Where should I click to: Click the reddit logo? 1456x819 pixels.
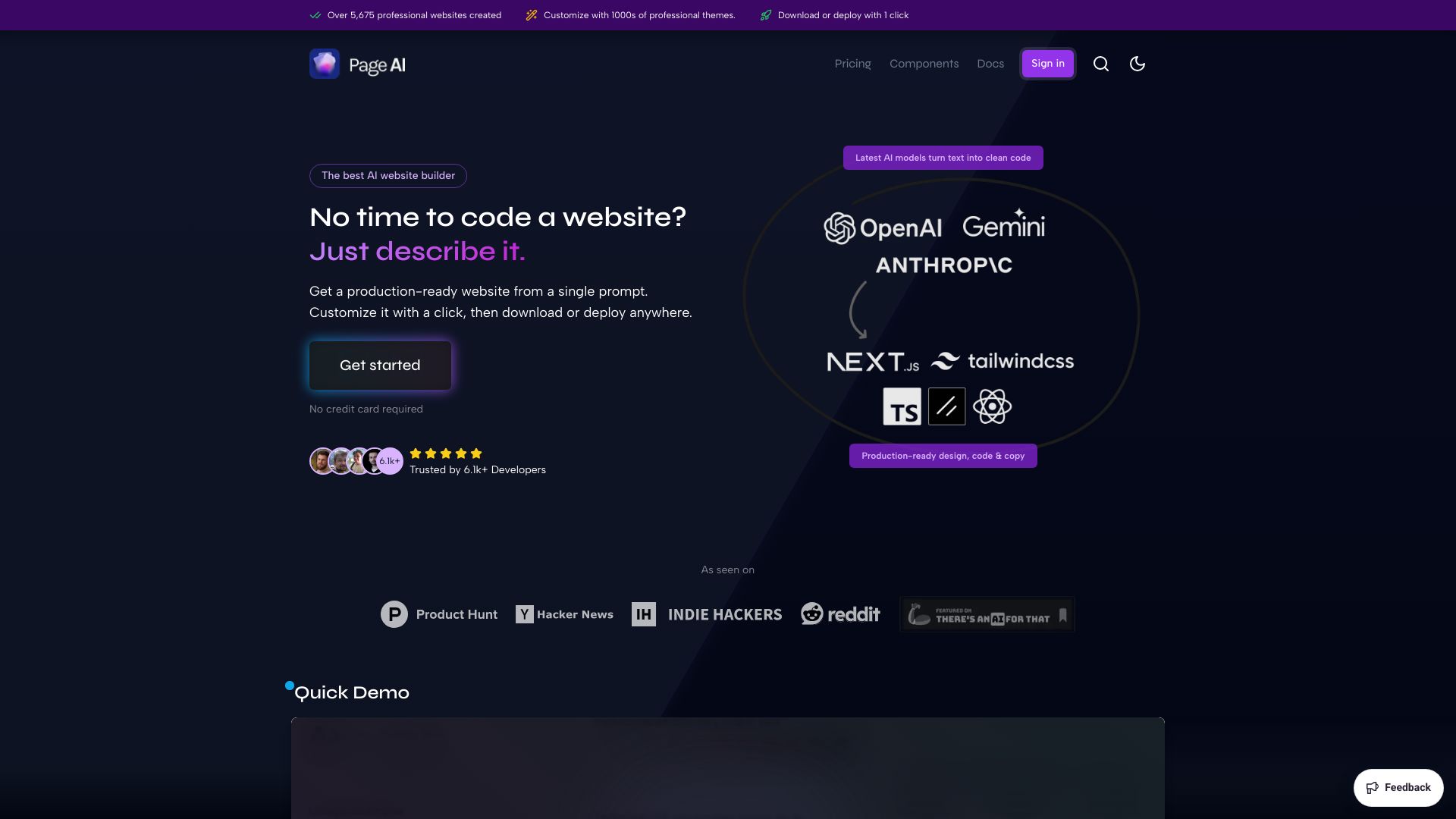[840, 613]
